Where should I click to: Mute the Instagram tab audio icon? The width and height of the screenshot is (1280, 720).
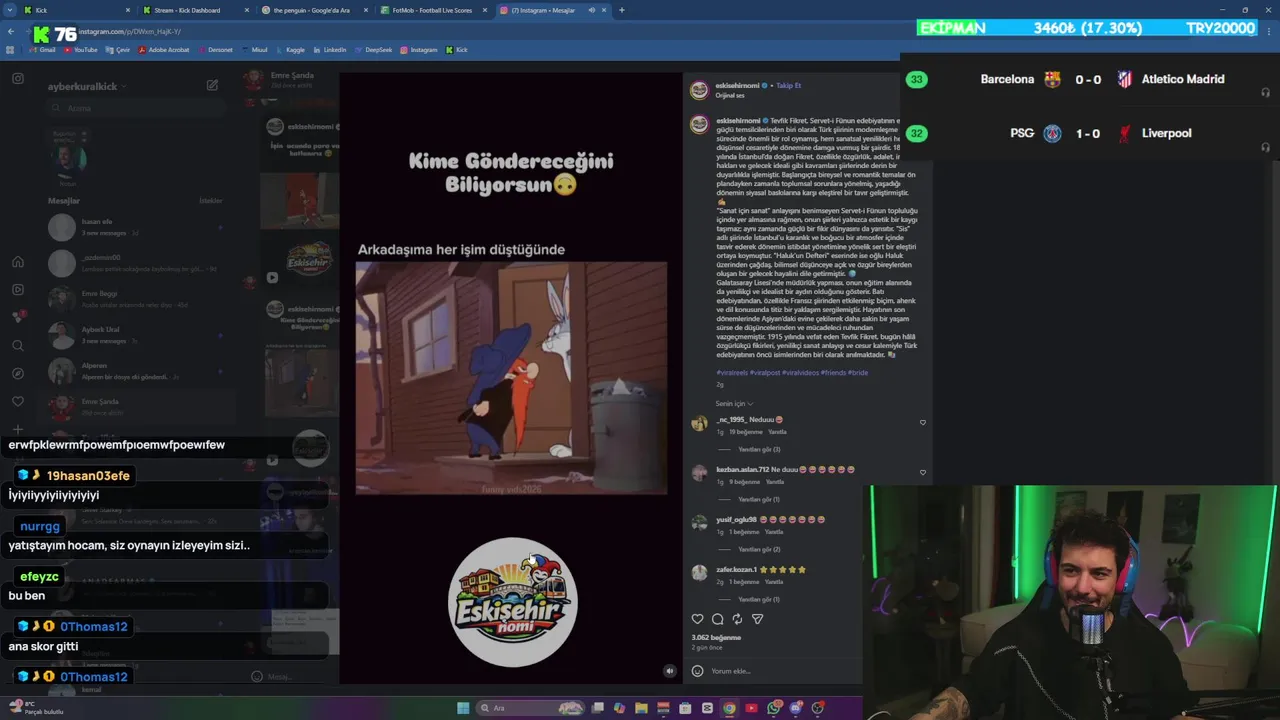pos(592,10)
